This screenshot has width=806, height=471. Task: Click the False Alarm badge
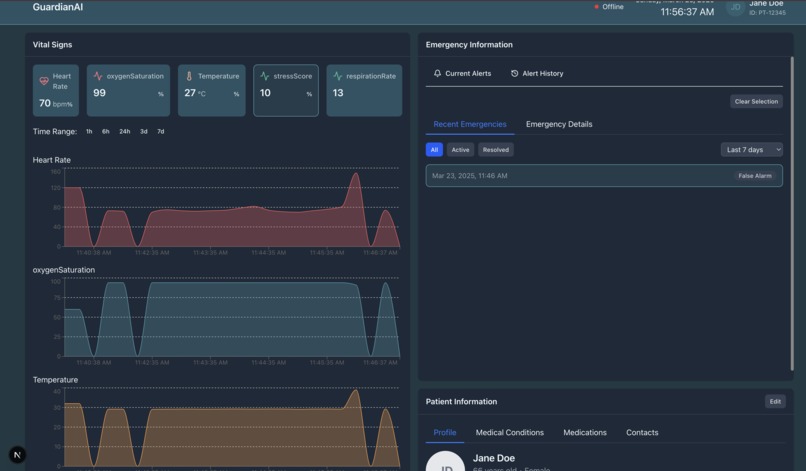755,176
